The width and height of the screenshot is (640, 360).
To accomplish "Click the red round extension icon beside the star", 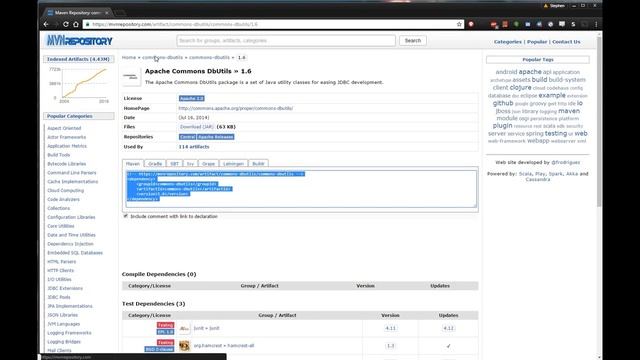I will [x=471, y=24].
